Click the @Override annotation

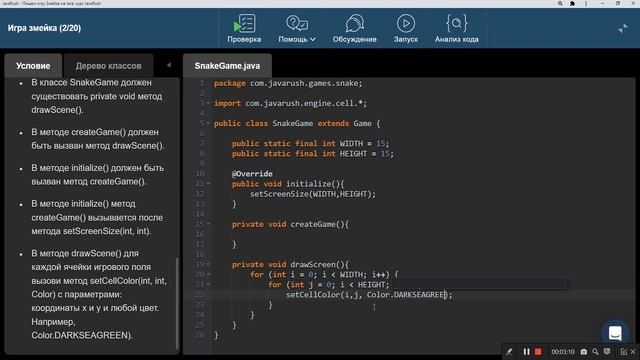coord(252,174)
